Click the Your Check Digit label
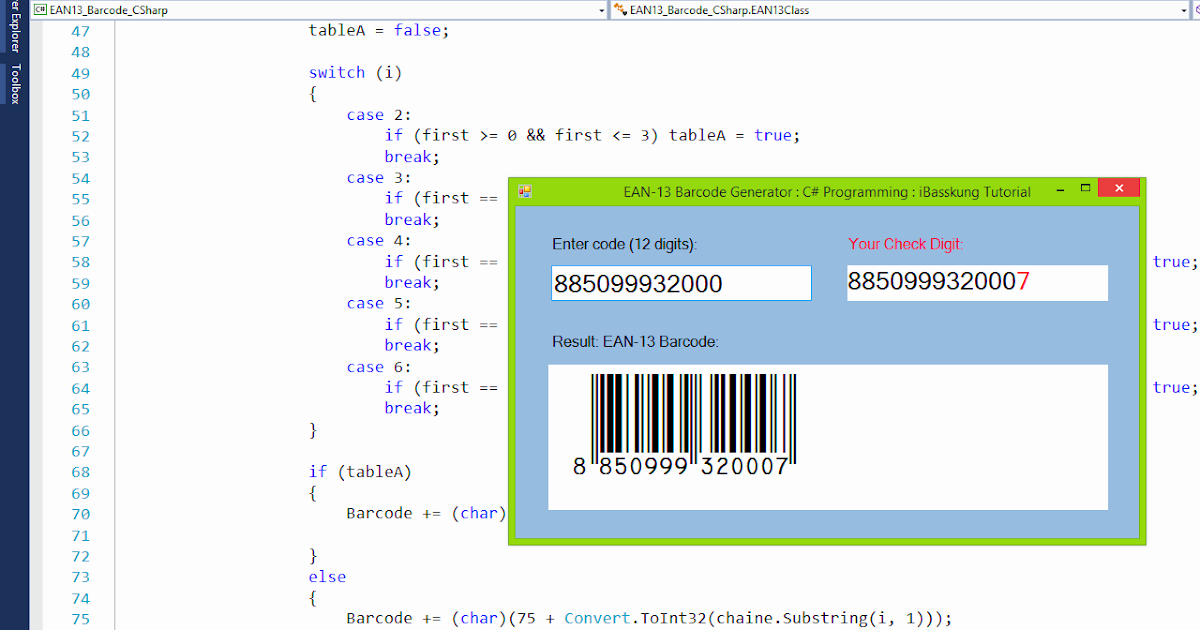Viewport: 1200px width, 630px height. point(905,243)
